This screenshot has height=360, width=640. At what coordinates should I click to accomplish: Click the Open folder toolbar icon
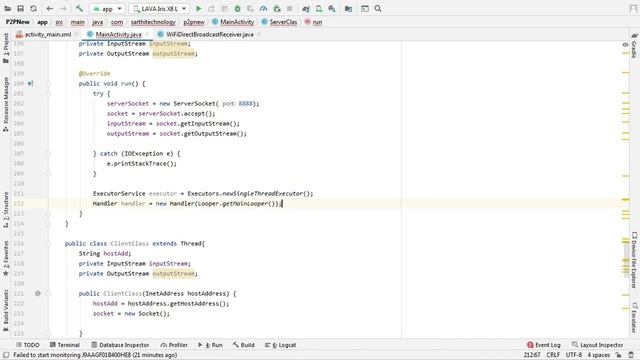[7, 9]
